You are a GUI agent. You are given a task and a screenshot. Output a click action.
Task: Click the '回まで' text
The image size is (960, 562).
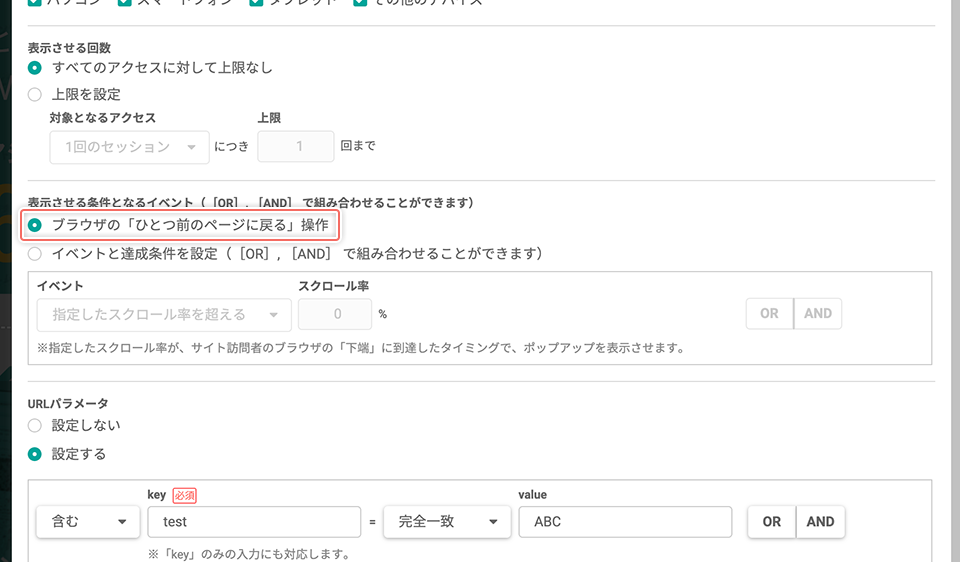(358, 146)
